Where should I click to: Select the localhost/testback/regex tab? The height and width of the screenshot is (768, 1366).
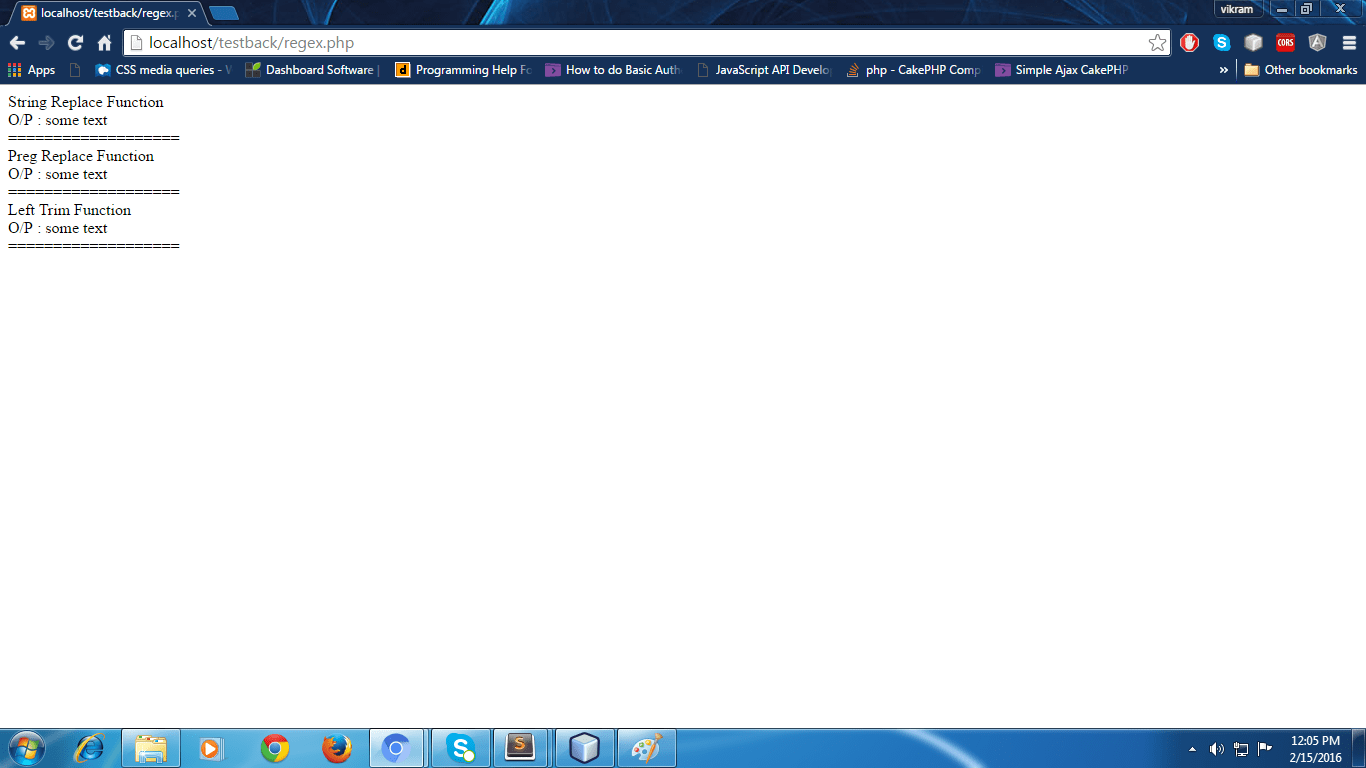tap(108, 13)
